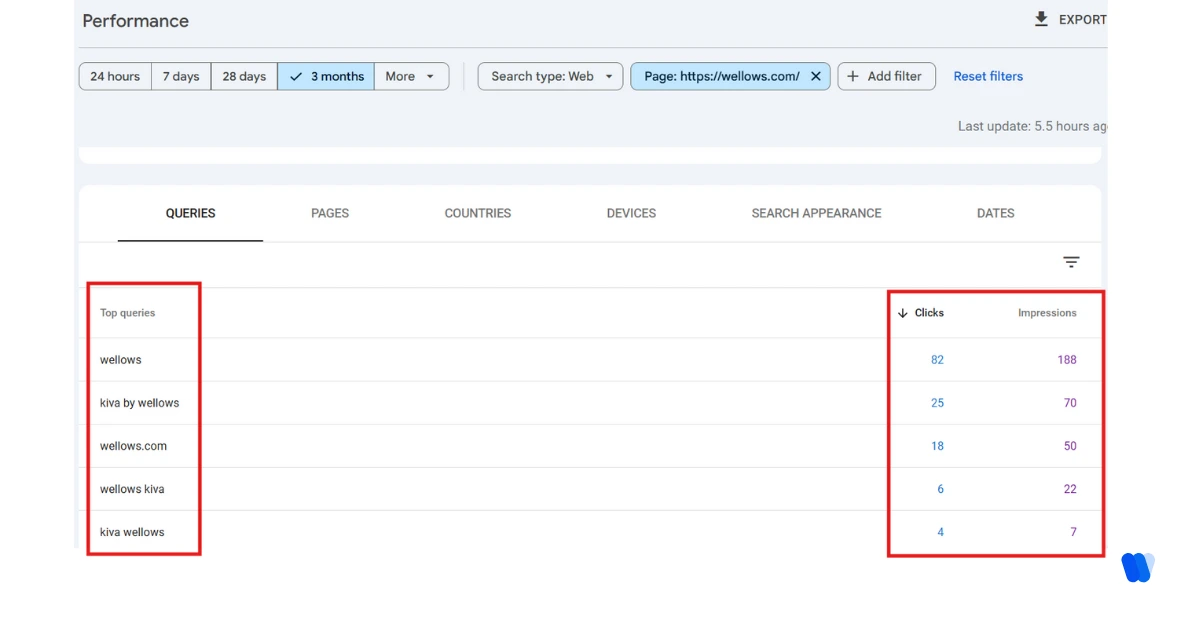Open the Devices tab

tap(631, 213)
